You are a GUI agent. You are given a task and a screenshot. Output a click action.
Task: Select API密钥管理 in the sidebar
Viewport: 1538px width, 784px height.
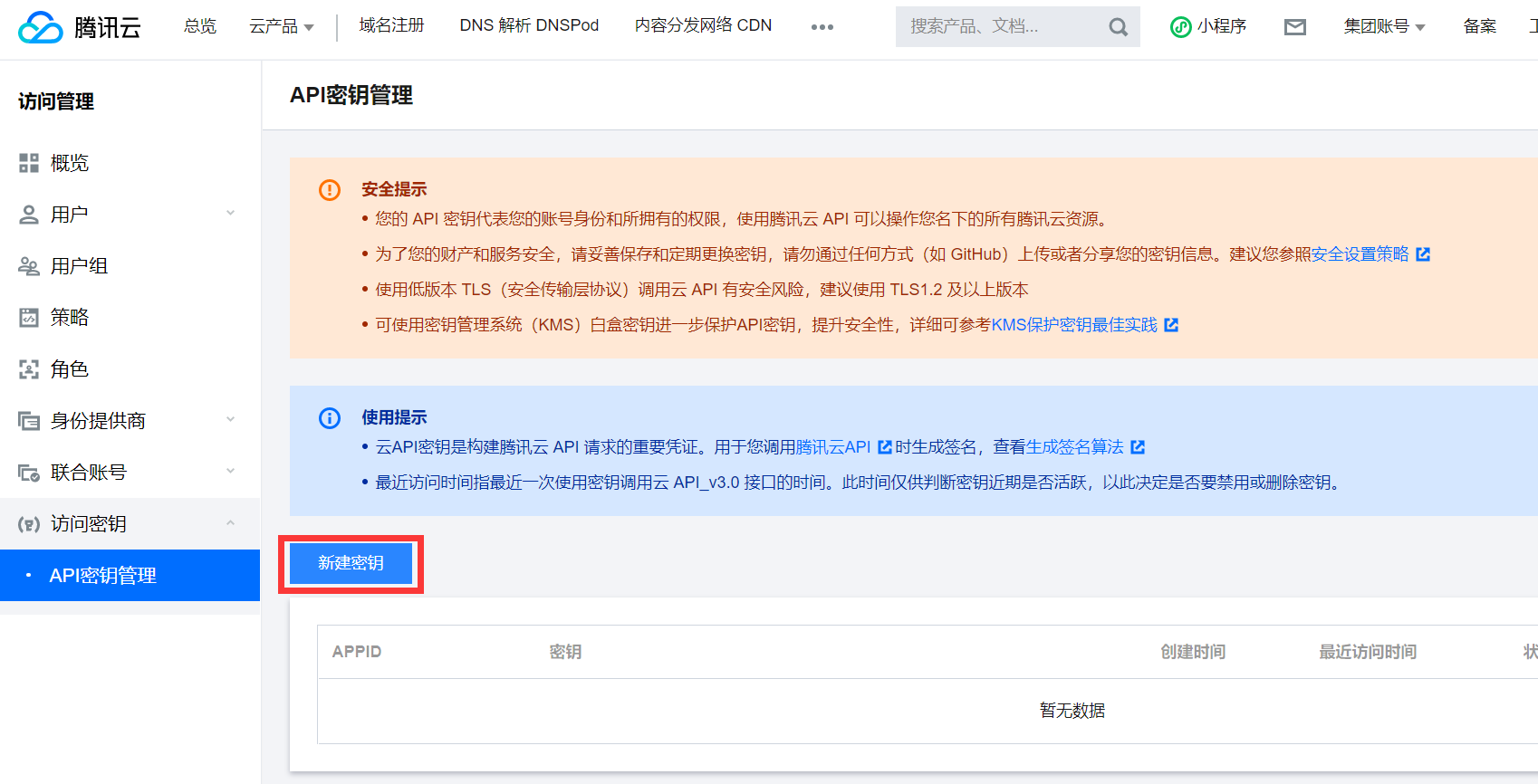[103, 576]
